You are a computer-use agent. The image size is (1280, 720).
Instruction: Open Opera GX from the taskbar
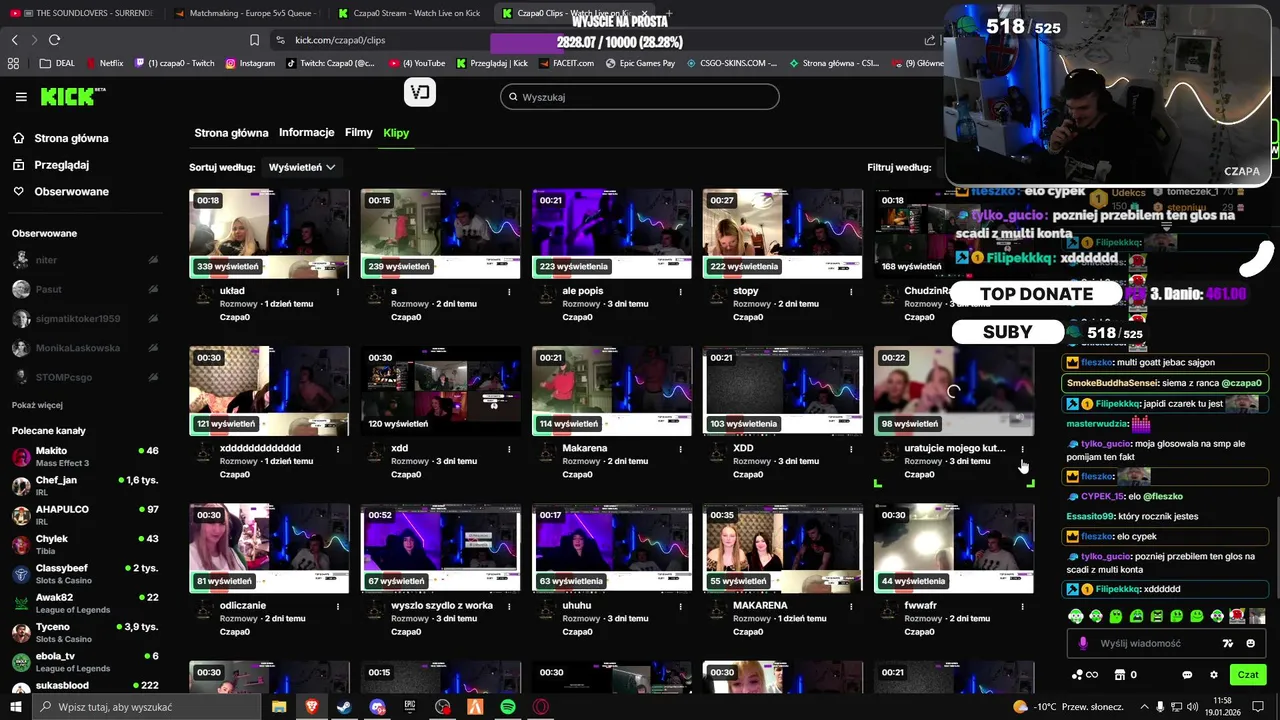point(541,707)
